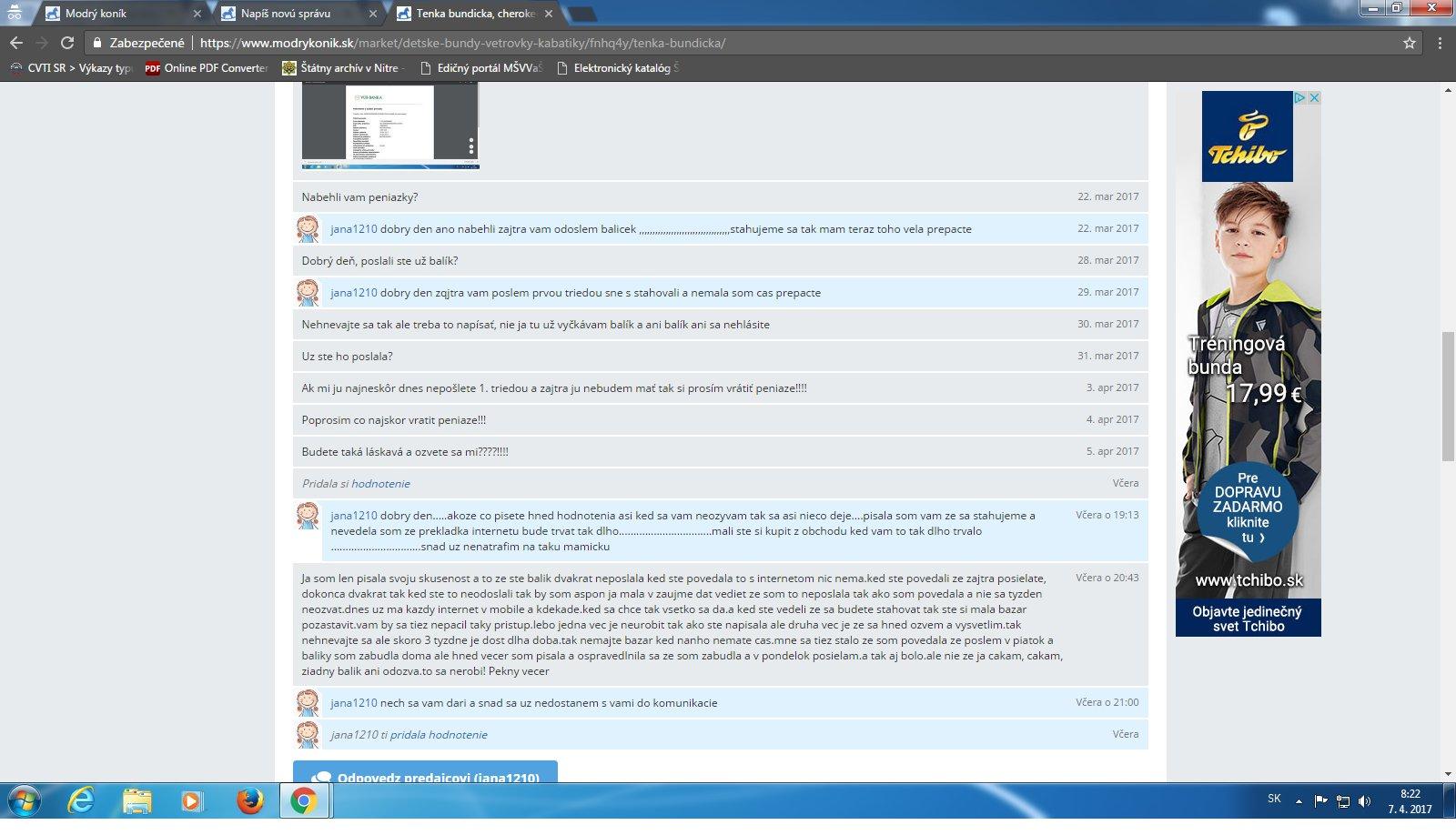Click the volume speaker tray icon
The image size is (1456, 835).
[x=1364, y=801]
